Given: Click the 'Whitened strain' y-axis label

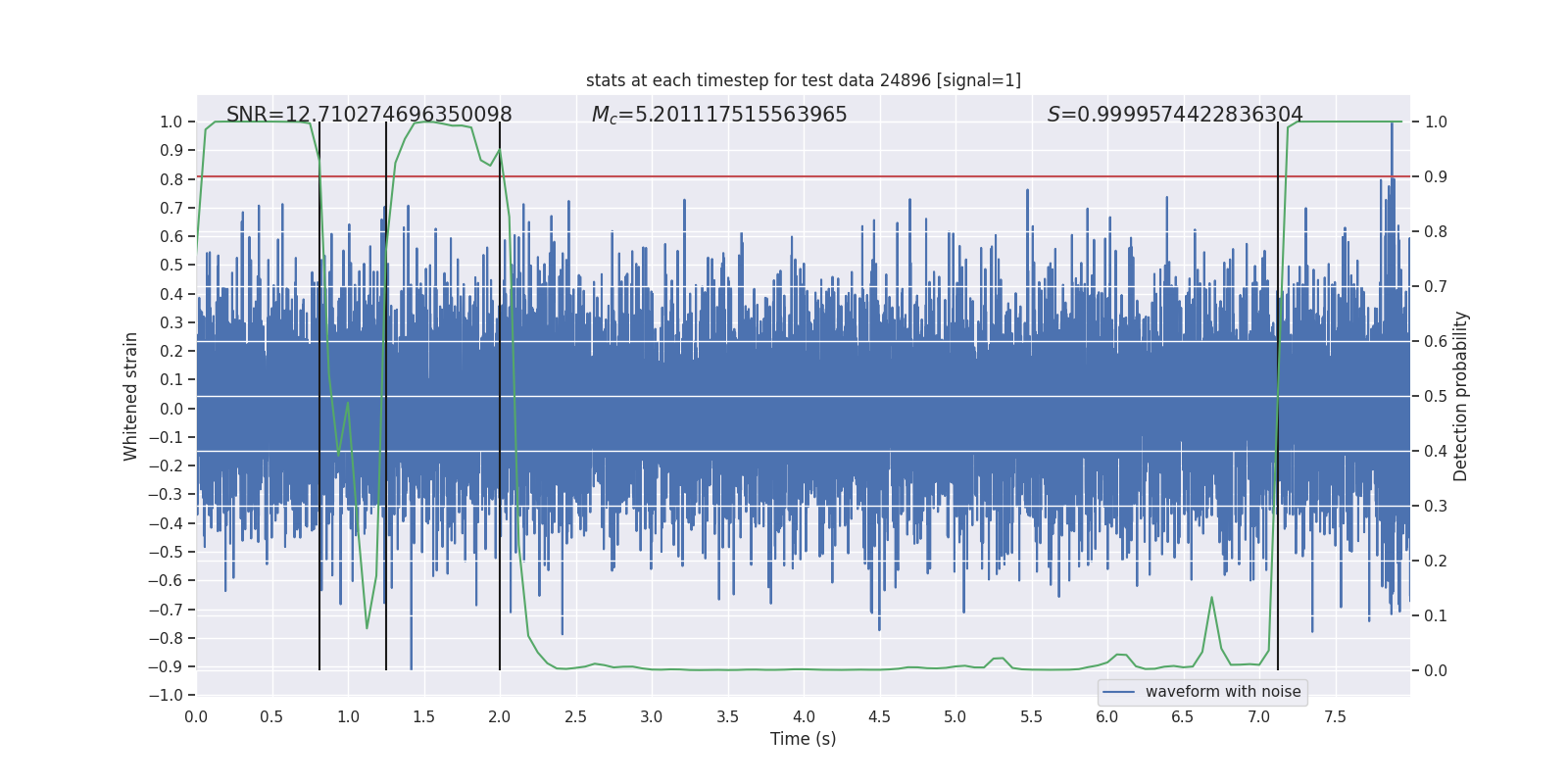Looking at the screenshot, I should pos(130,396).
